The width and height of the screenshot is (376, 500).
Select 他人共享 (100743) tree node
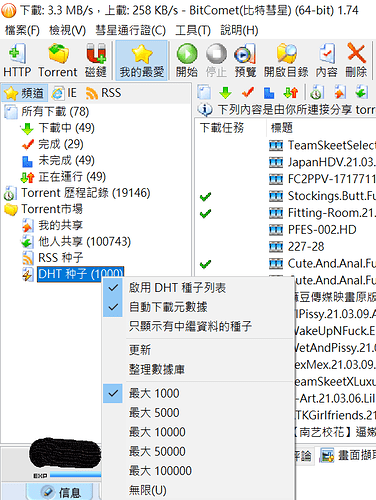click(x=84, y=242)
